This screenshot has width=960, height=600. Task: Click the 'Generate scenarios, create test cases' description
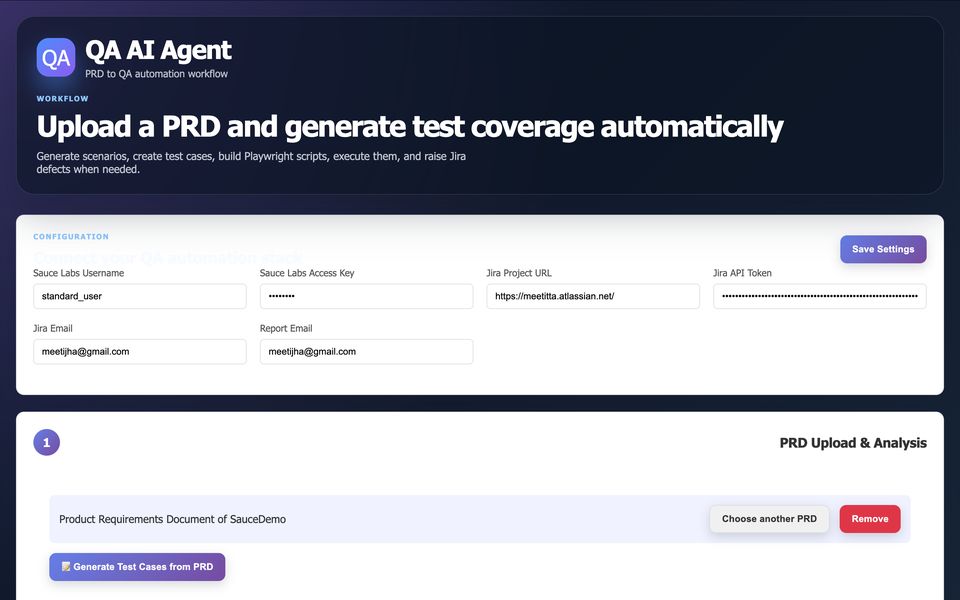[x=251, y=163]
